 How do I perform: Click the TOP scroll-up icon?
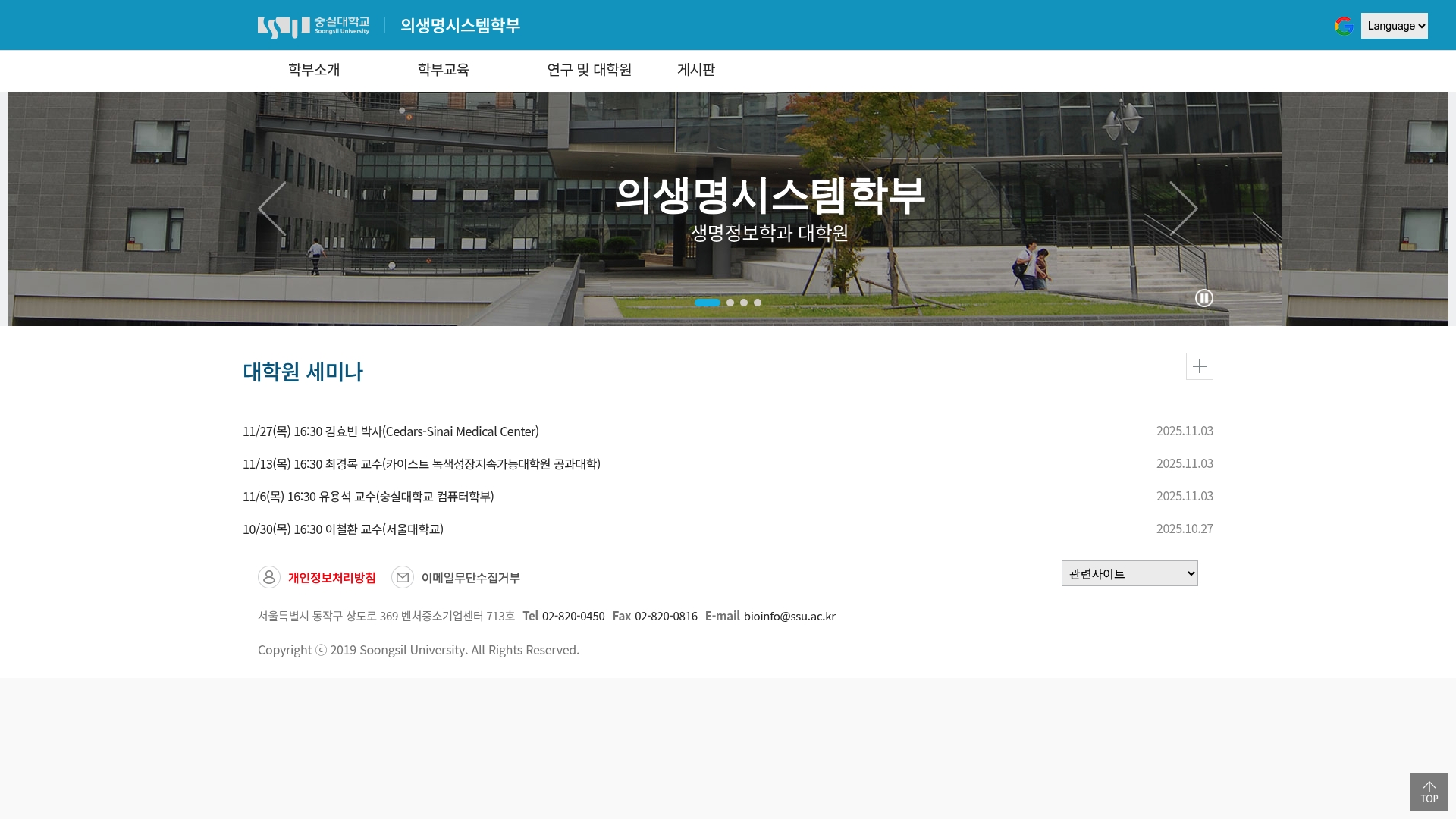coord(1429,792)
